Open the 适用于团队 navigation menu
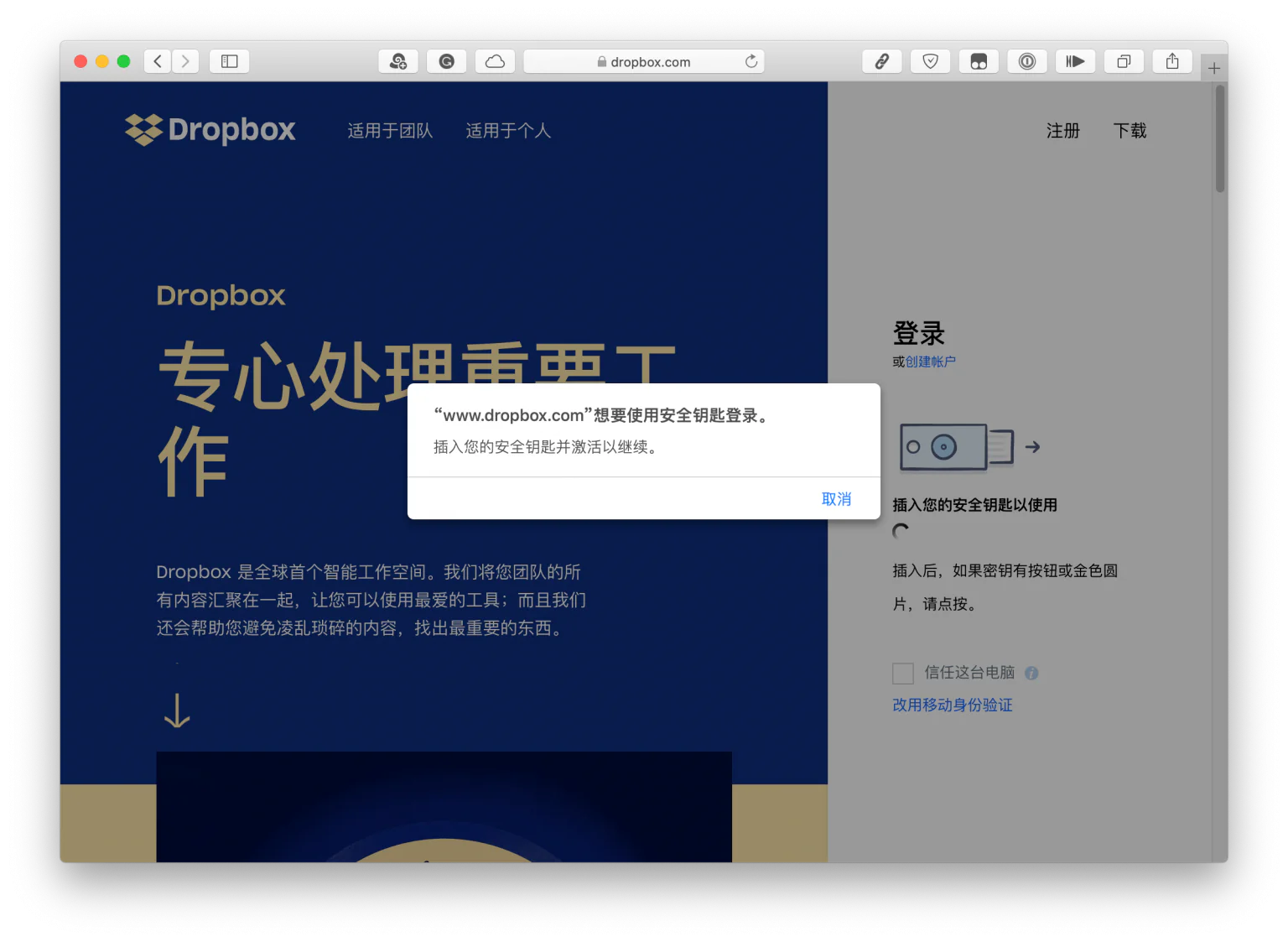This screenshot has width=1288, height=942. tap(389, 131)
